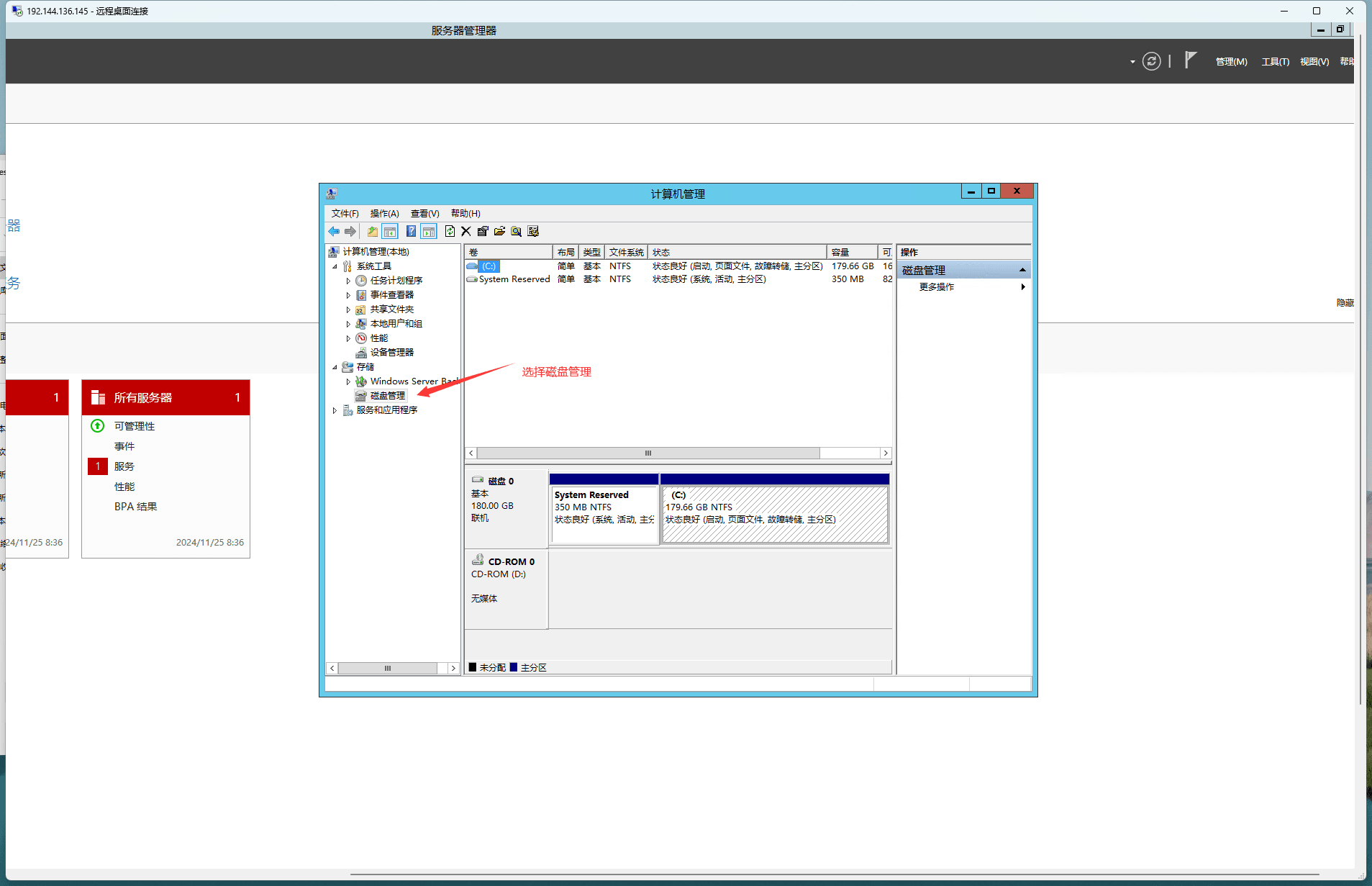Collapse the 系统工具 tree node

tap(335, 266)
